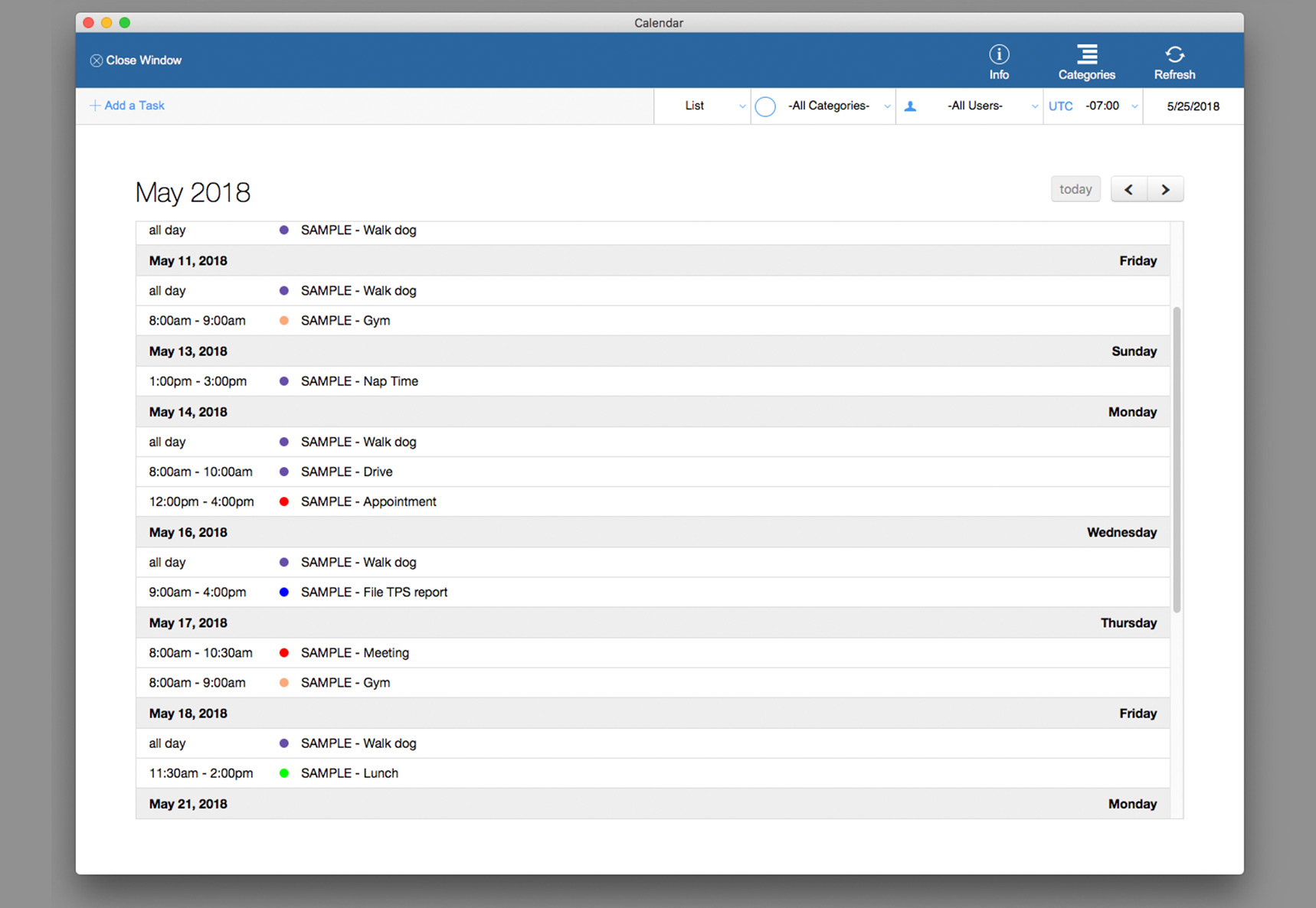Viewport: 1316px width, 908px height.
Task: Open the Info panel icon
Action: [998, 54]
